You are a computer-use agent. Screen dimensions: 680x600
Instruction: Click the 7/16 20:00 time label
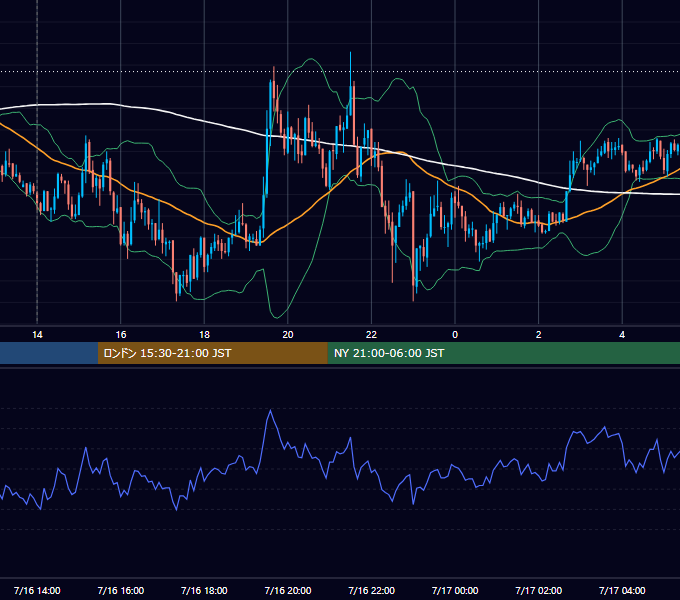pos(288,590)
